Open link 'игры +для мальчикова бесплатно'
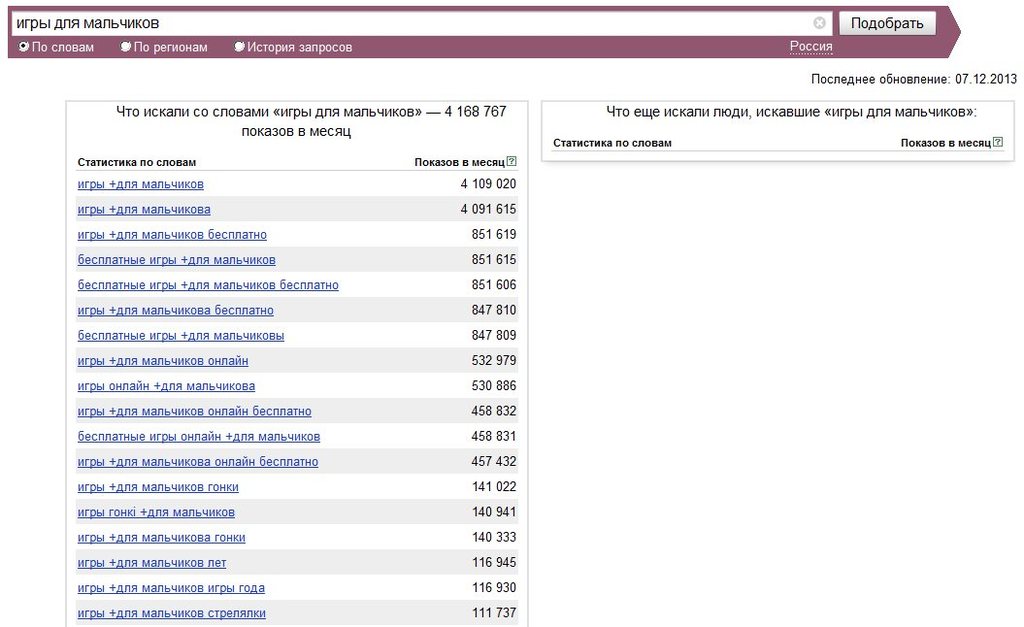Image resolution: width=1024 pixels, height=627 pixels. coord(176,310)
